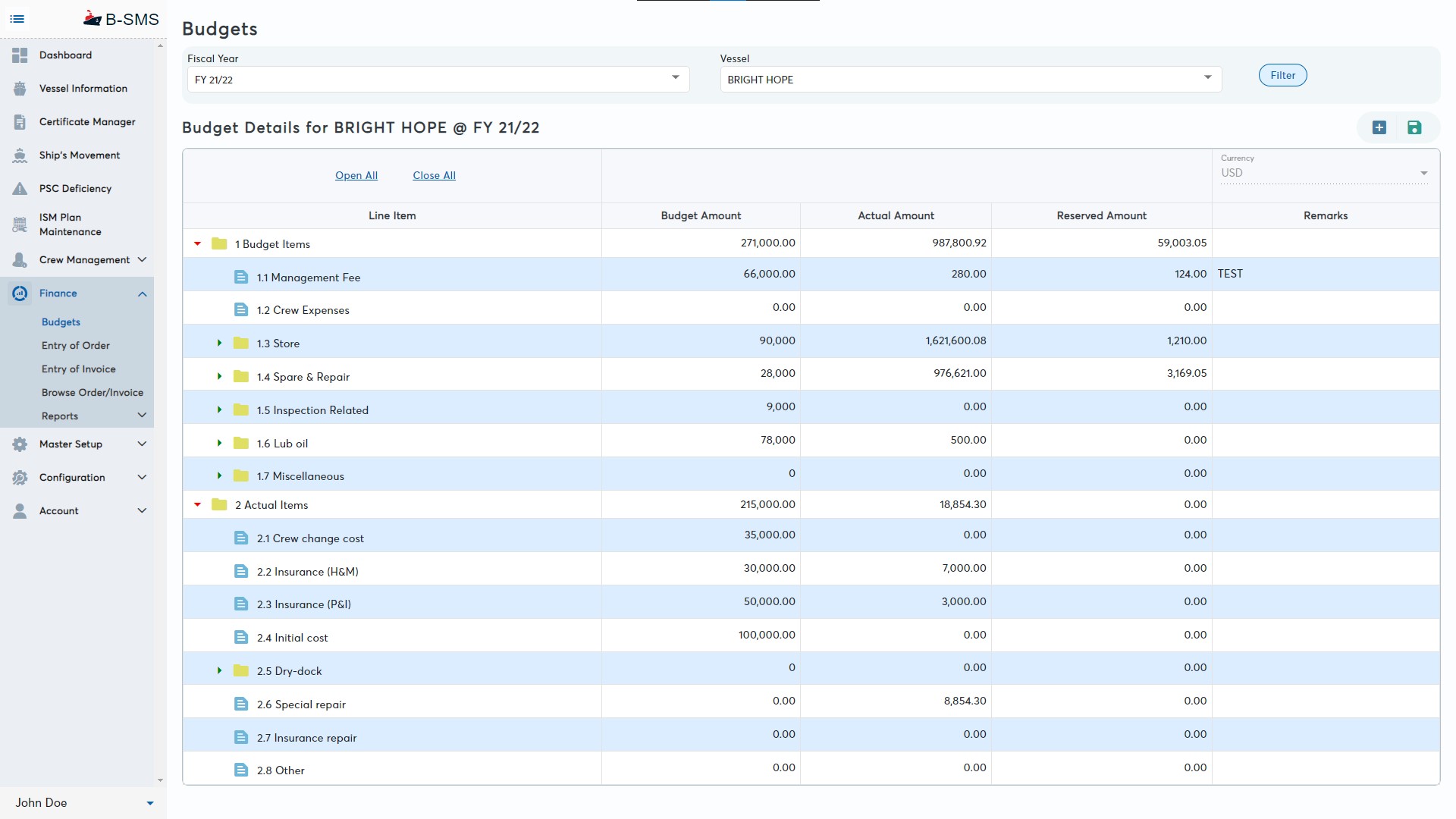Screen dimensions: 1456x819
Task: Open the Vessel selection dropdown
Action: pos(1207,78)
